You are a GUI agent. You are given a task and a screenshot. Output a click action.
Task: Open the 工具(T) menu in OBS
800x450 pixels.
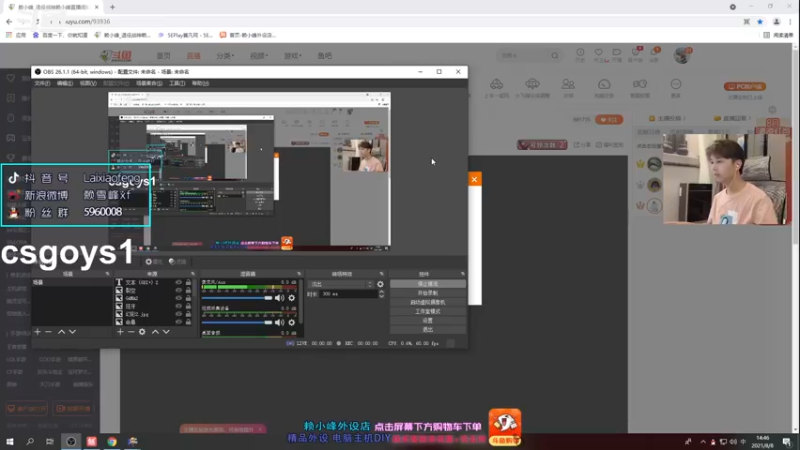pyautogui.click(x=177, y=83)
